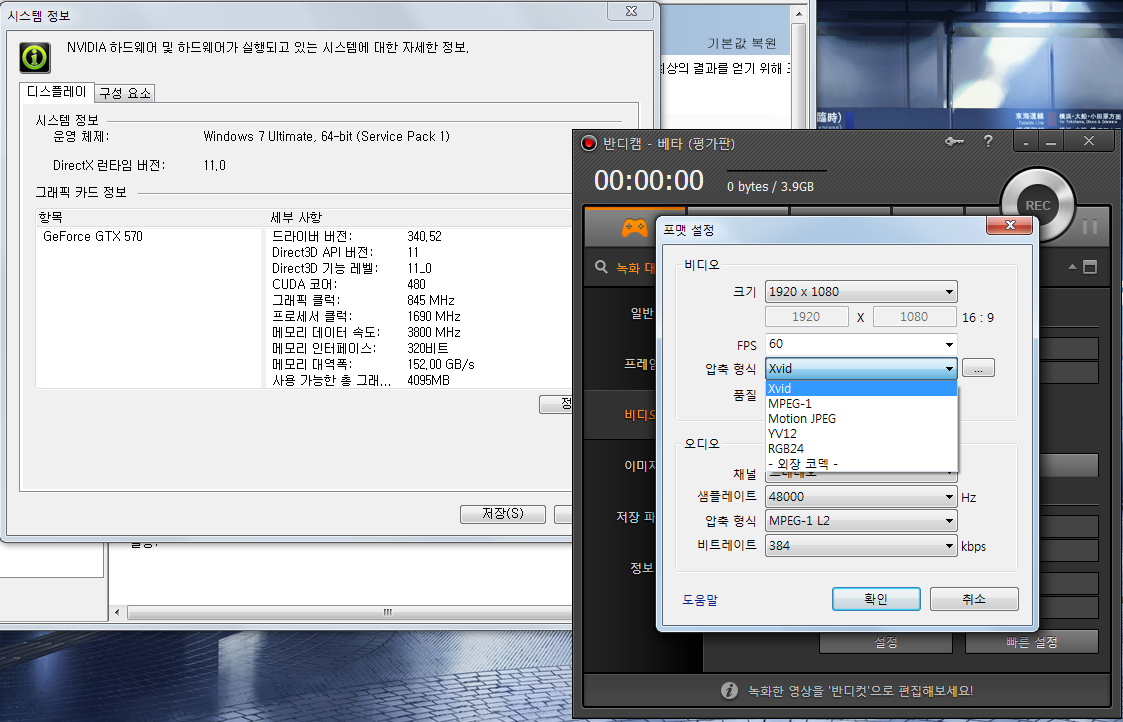Click the vertical scrollbar up arrow
Image resolution: width=1123 pixels, height=722 pixels.
799,13
